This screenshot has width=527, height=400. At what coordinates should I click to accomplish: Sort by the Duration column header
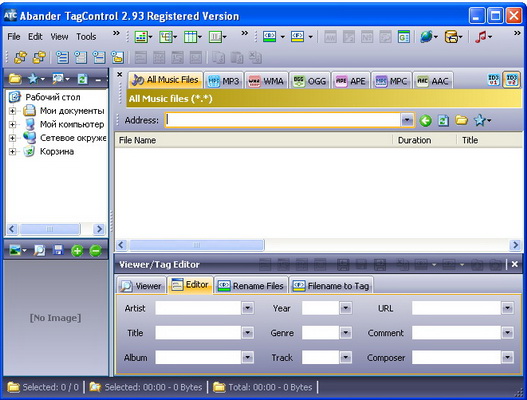424,140
